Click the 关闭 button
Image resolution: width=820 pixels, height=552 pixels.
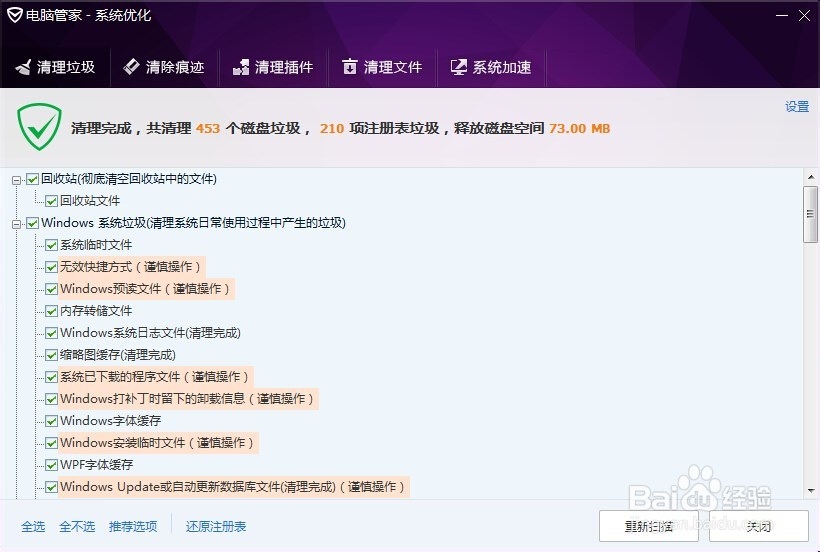coord(759,526)
